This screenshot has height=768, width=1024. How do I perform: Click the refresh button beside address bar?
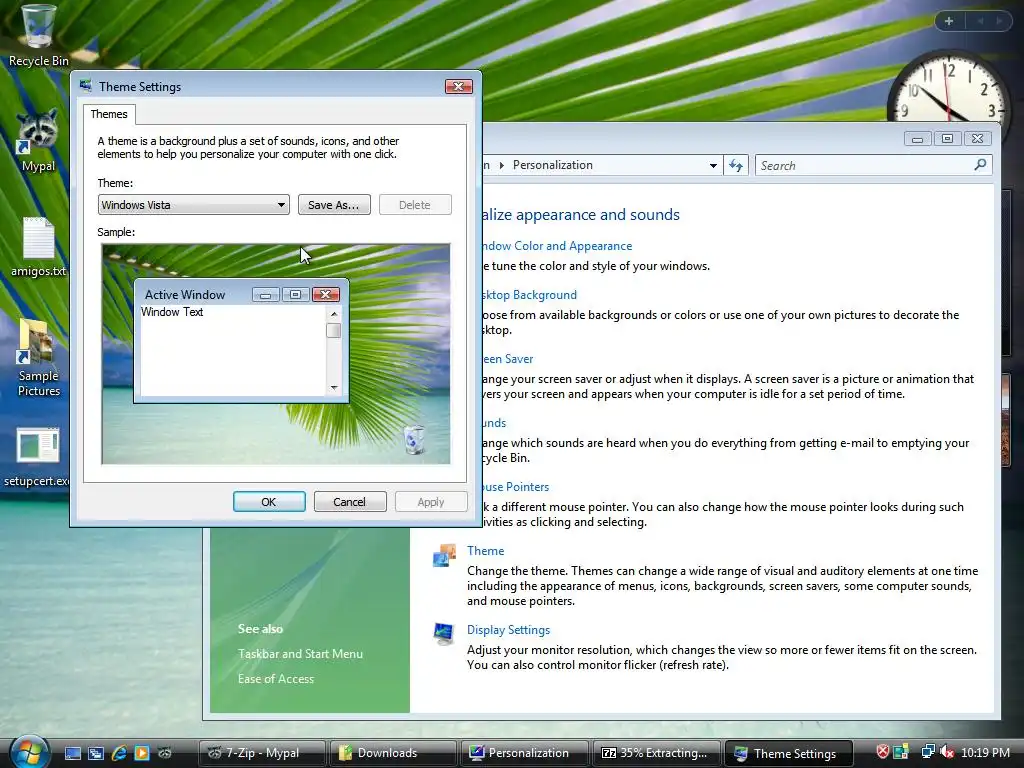[736, 165]
